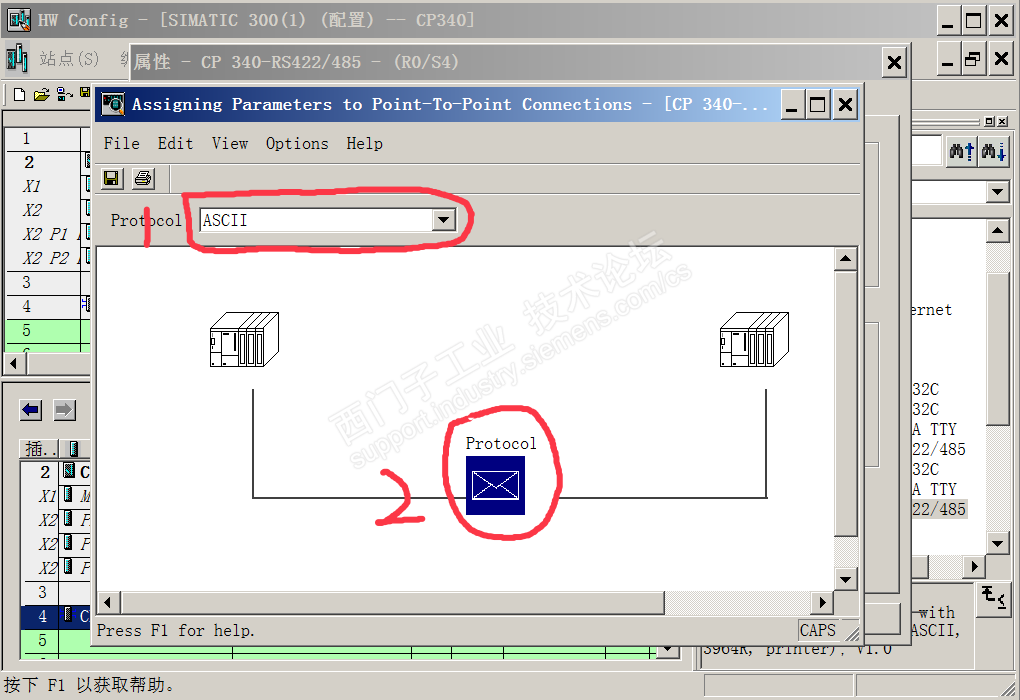Open the Help menu
Image resolution: width=1020 pixels, height=700 pixels.
[364, 143]
